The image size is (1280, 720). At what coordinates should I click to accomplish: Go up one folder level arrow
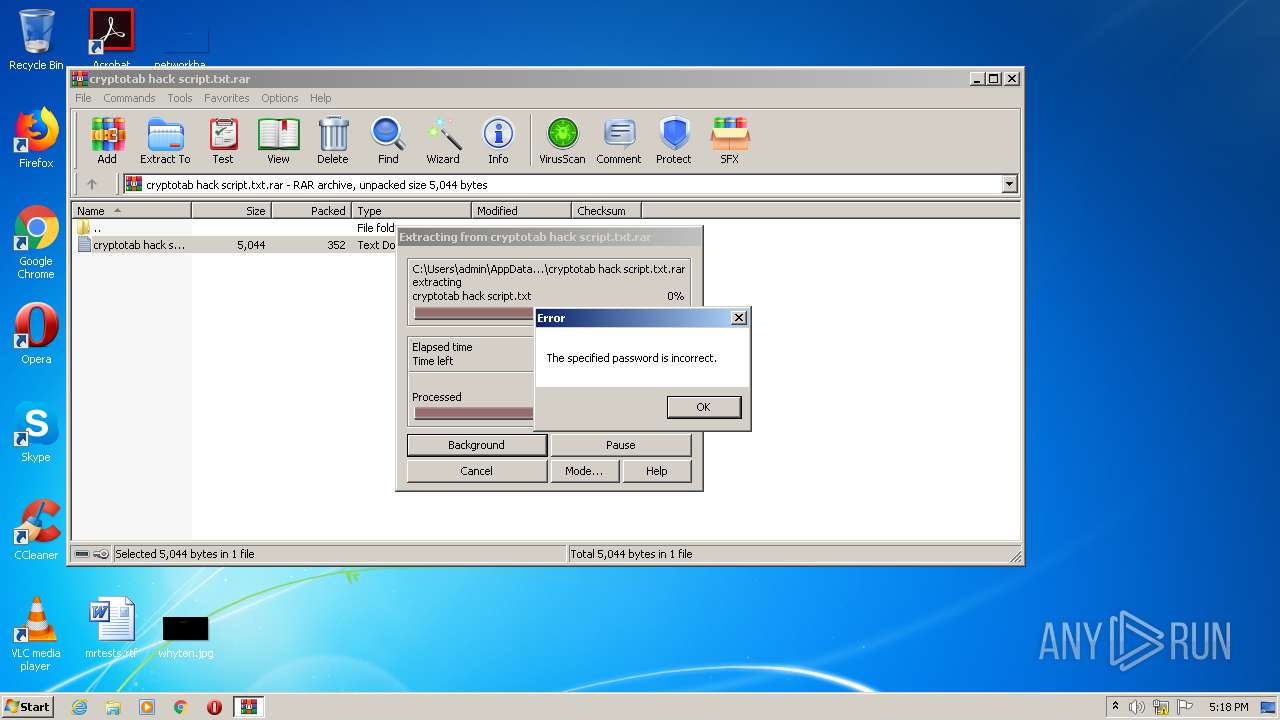point(92,184)
